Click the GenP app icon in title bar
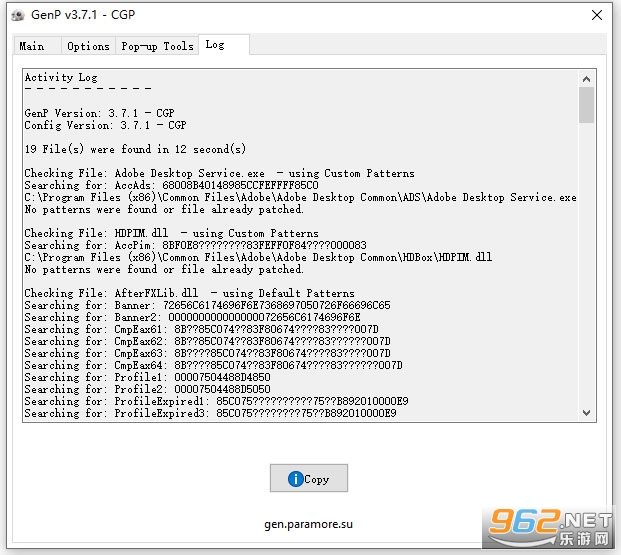The height and width of the screenshot is (555, 621). (18, 15)
